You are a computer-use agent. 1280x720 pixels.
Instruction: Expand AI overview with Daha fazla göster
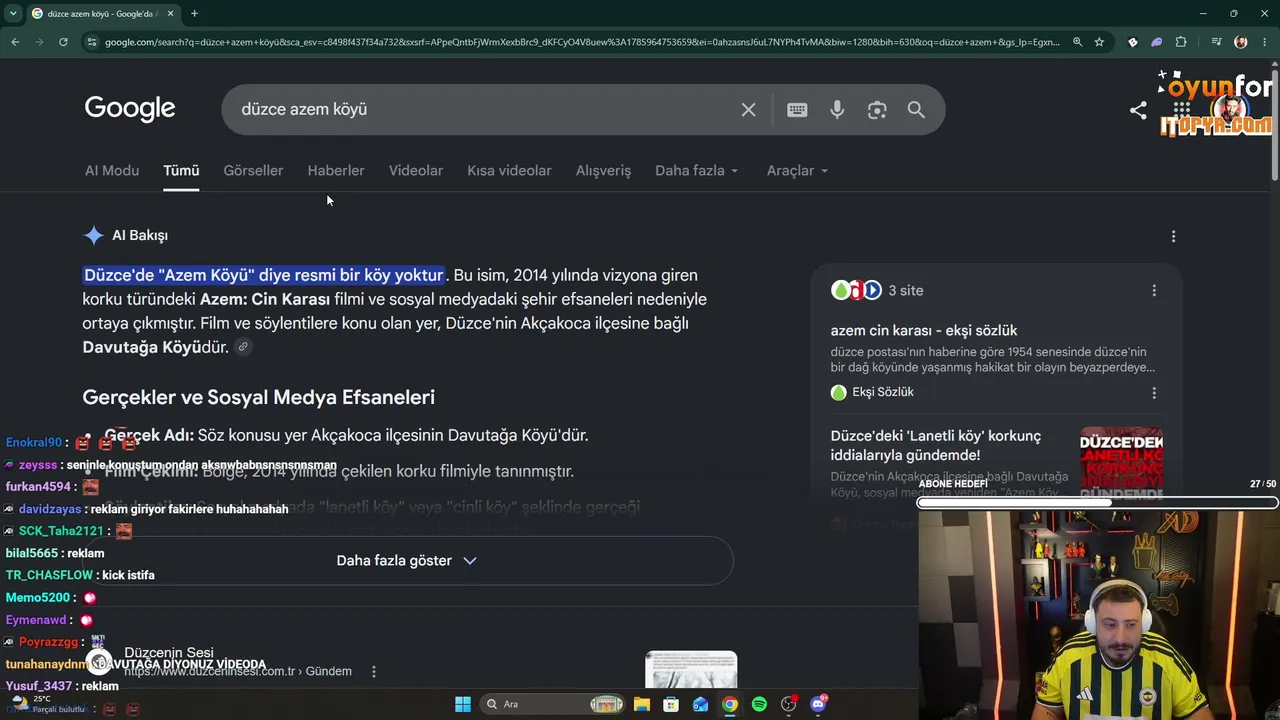[407, 560]
